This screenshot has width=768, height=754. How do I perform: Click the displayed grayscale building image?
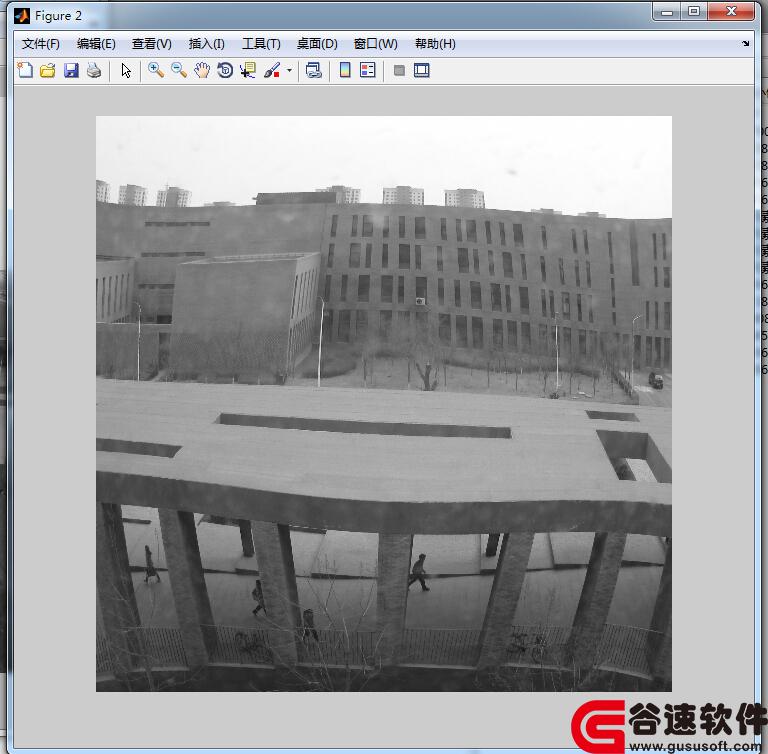tap(384, 404)
